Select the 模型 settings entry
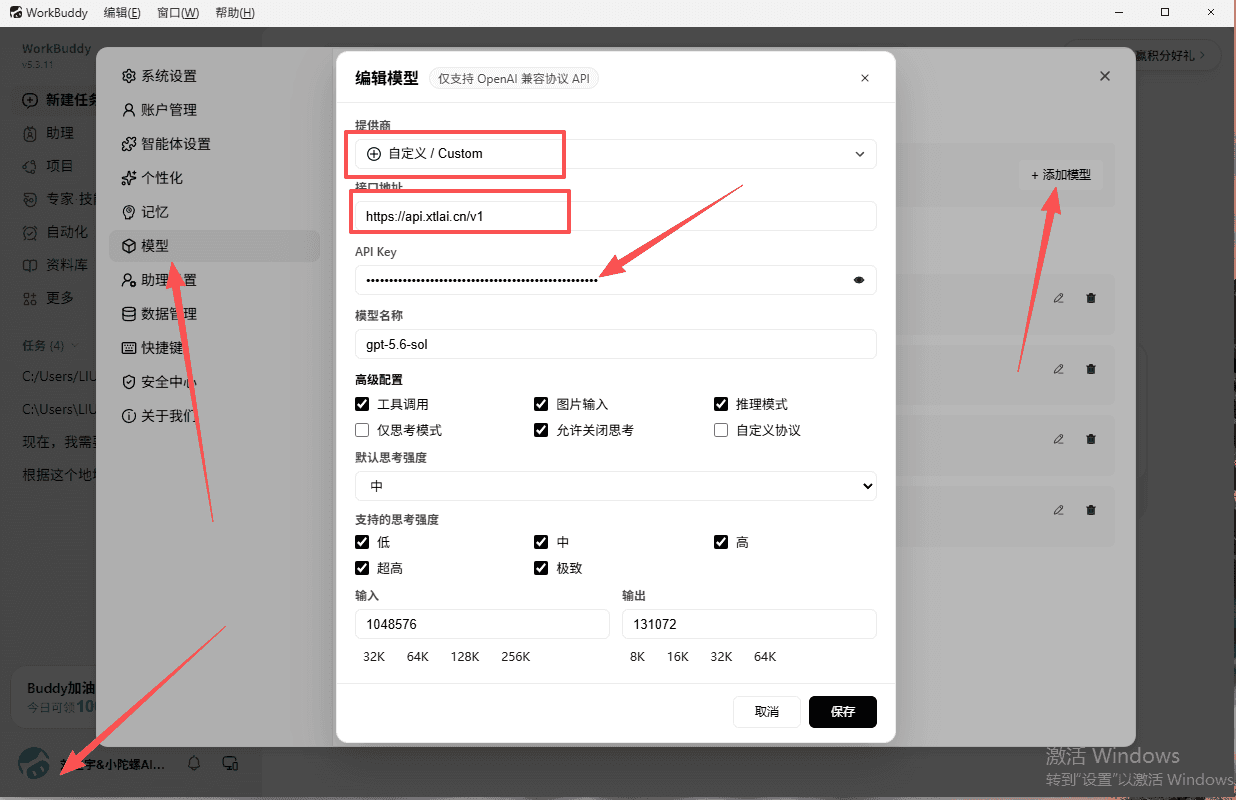The image size is (1236, 800). (214, 246)
